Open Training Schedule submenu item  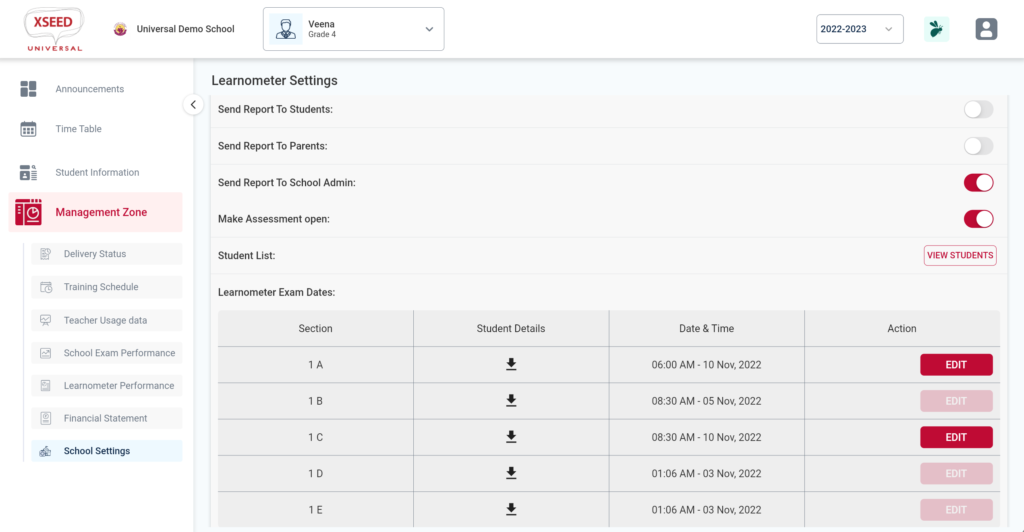tap(106, 287)
